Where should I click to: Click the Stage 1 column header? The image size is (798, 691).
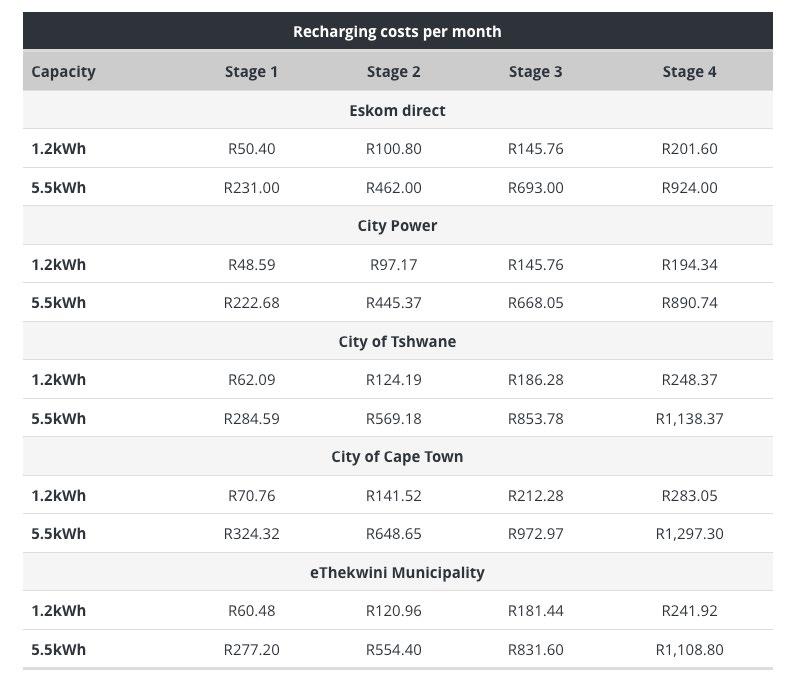251,72
